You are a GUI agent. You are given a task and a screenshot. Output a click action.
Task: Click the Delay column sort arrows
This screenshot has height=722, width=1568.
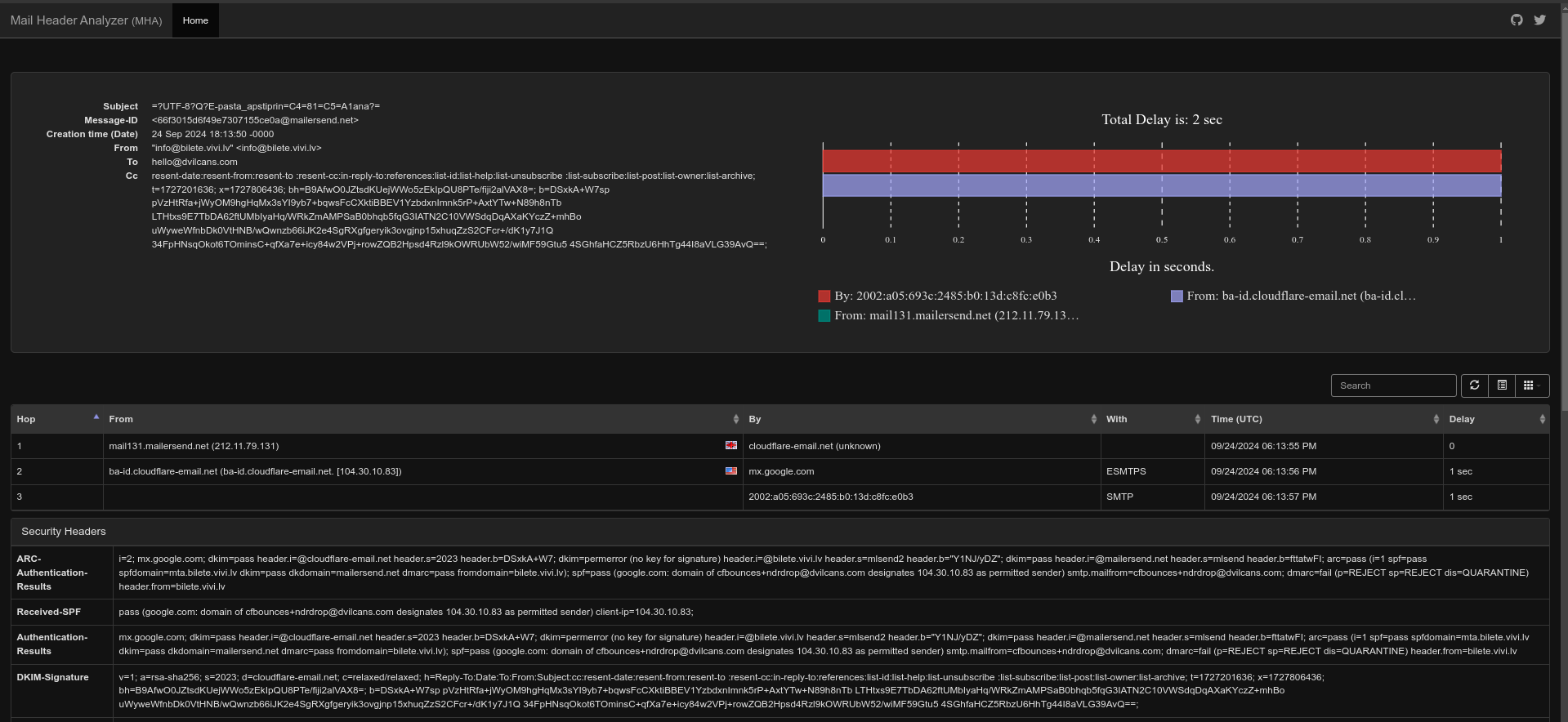pos(1542,419)
